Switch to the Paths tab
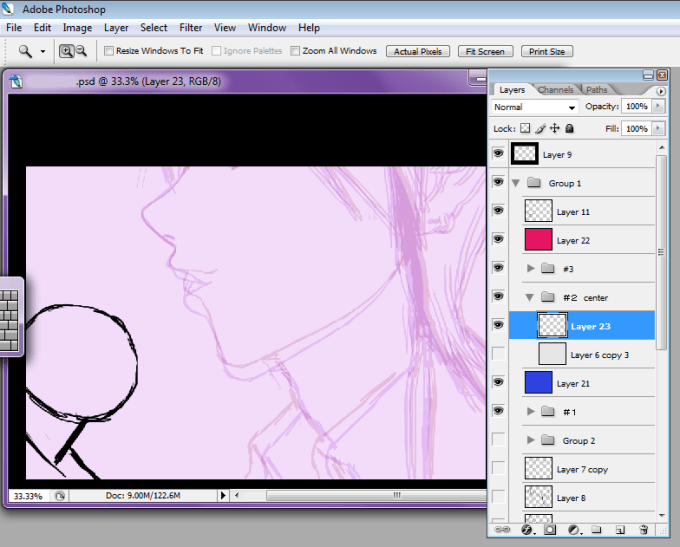Screen dimensions: 680x547 597,90
